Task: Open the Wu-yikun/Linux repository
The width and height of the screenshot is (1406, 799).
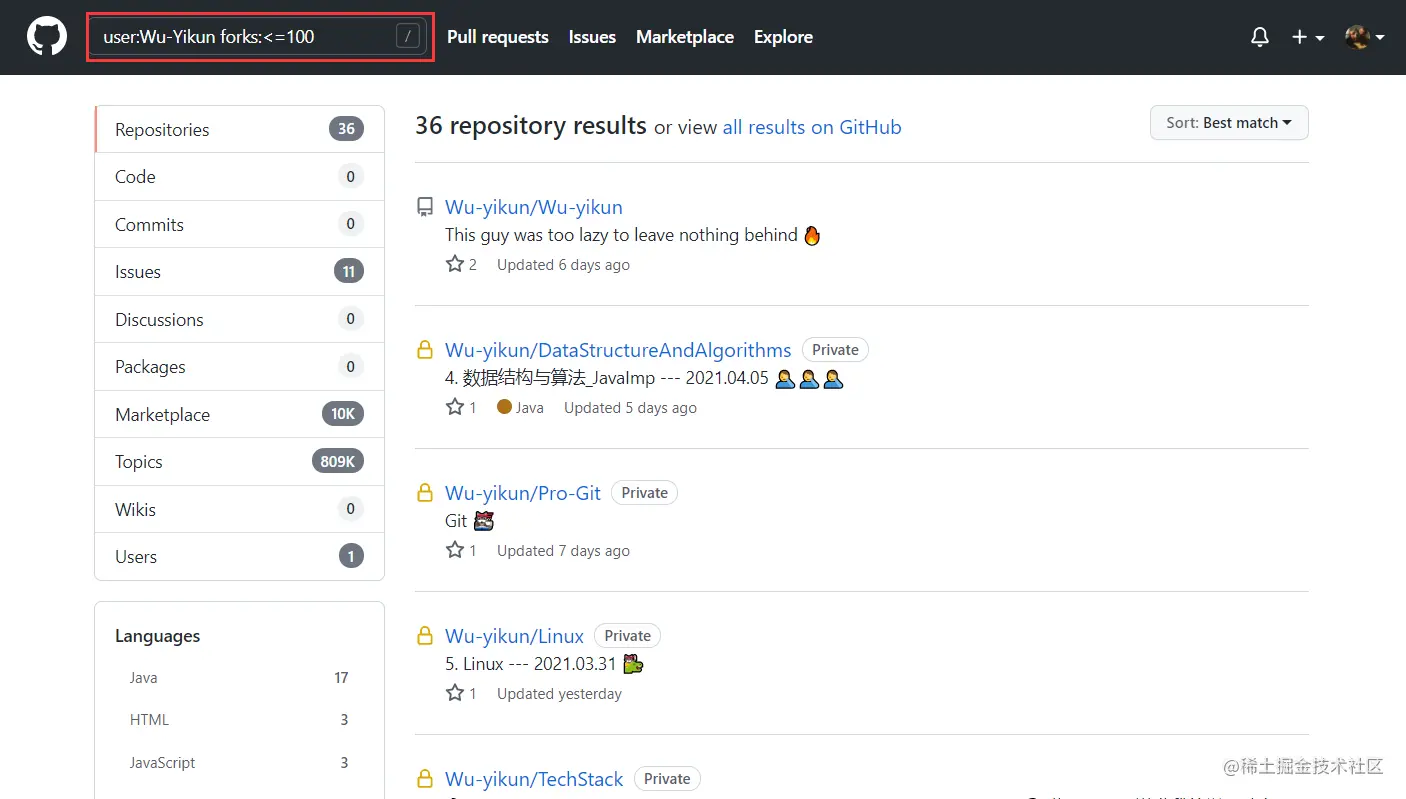Action: point(514,636)
